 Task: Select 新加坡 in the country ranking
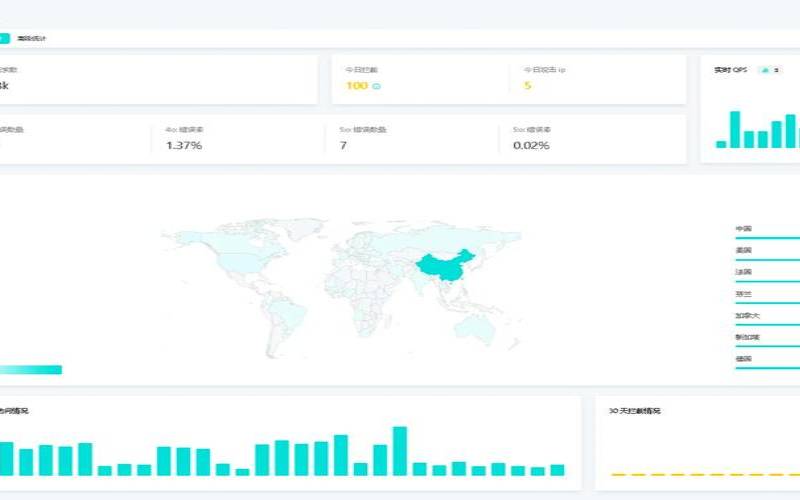747,337
